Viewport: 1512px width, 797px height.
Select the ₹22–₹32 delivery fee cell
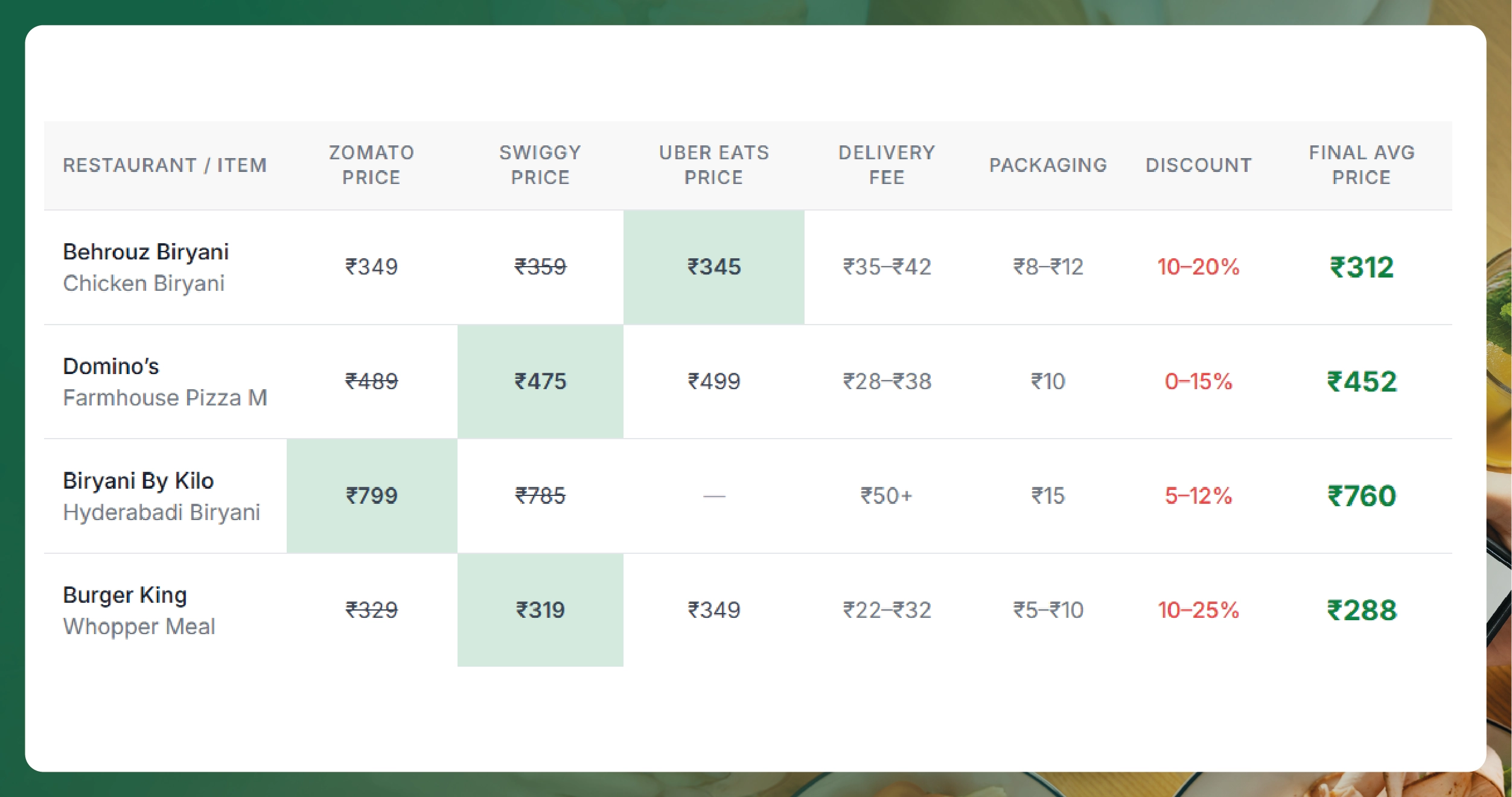(887, 610)
